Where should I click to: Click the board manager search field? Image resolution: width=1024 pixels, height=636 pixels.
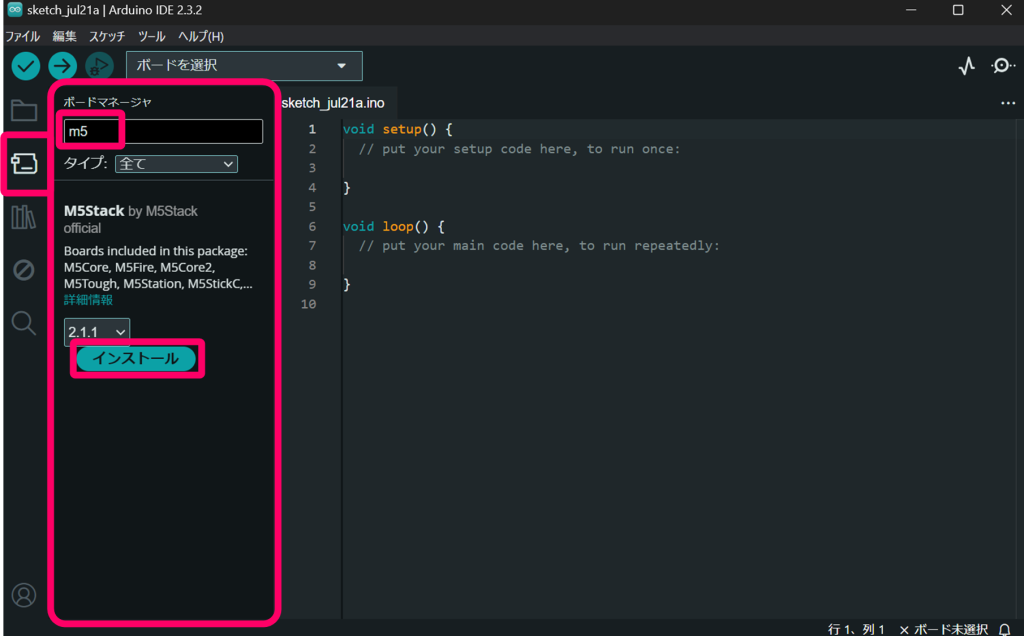[x=163, y=131]
